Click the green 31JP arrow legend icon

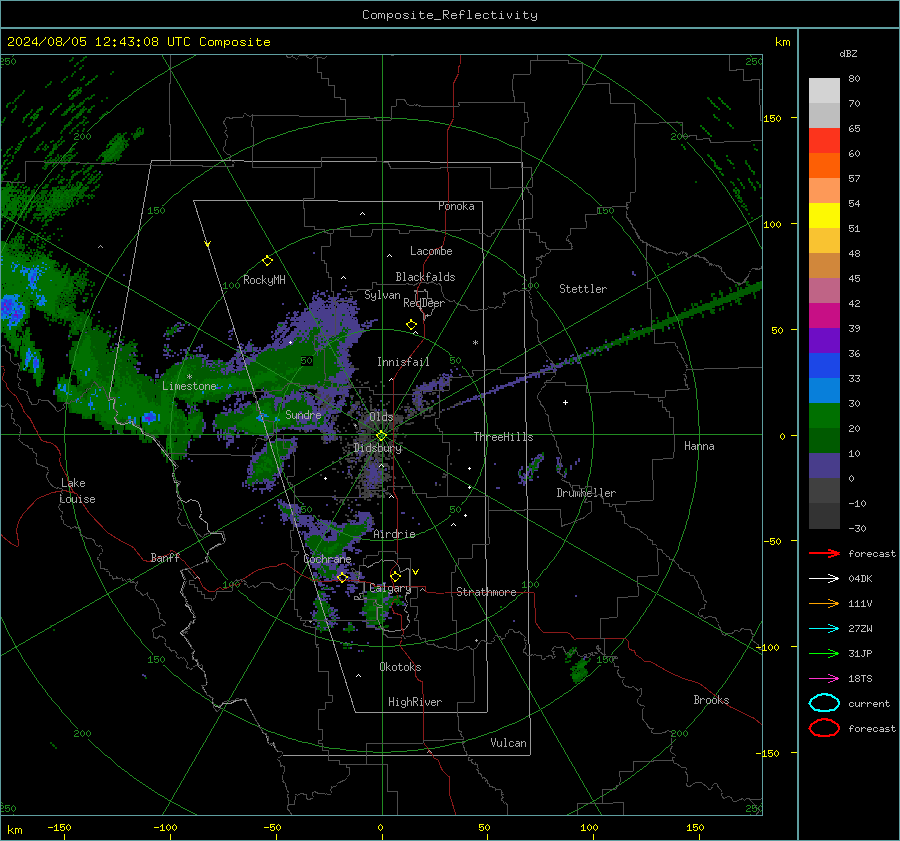pyautogui.click(x=824, y=653)
